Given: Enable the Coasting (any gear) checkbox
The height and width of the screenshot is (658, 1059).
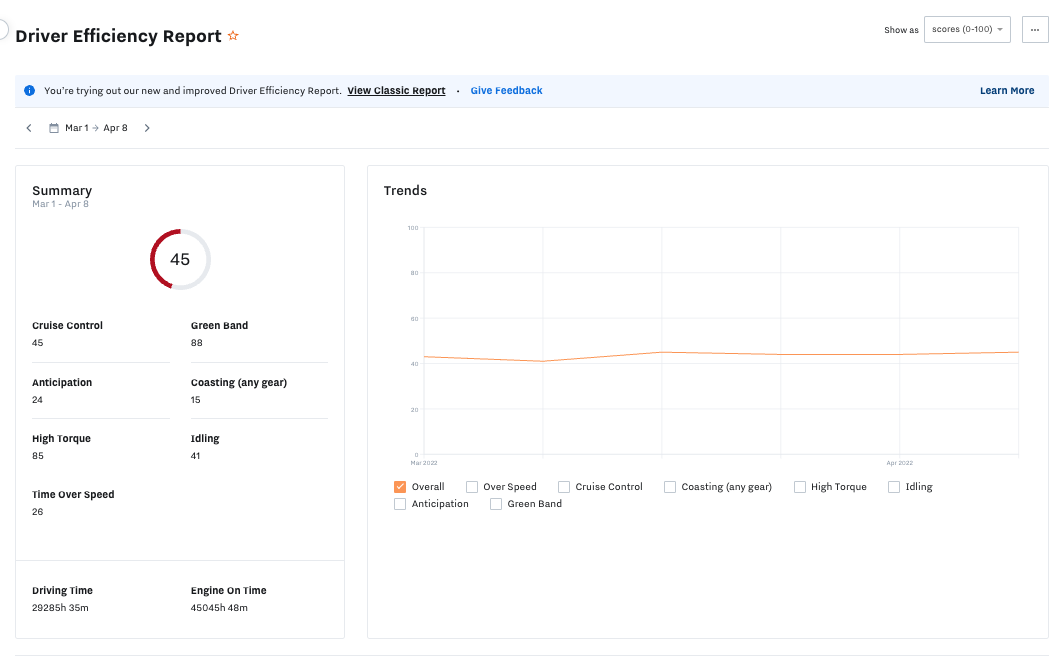Looking at the screenshot, I should pos(670,486).
